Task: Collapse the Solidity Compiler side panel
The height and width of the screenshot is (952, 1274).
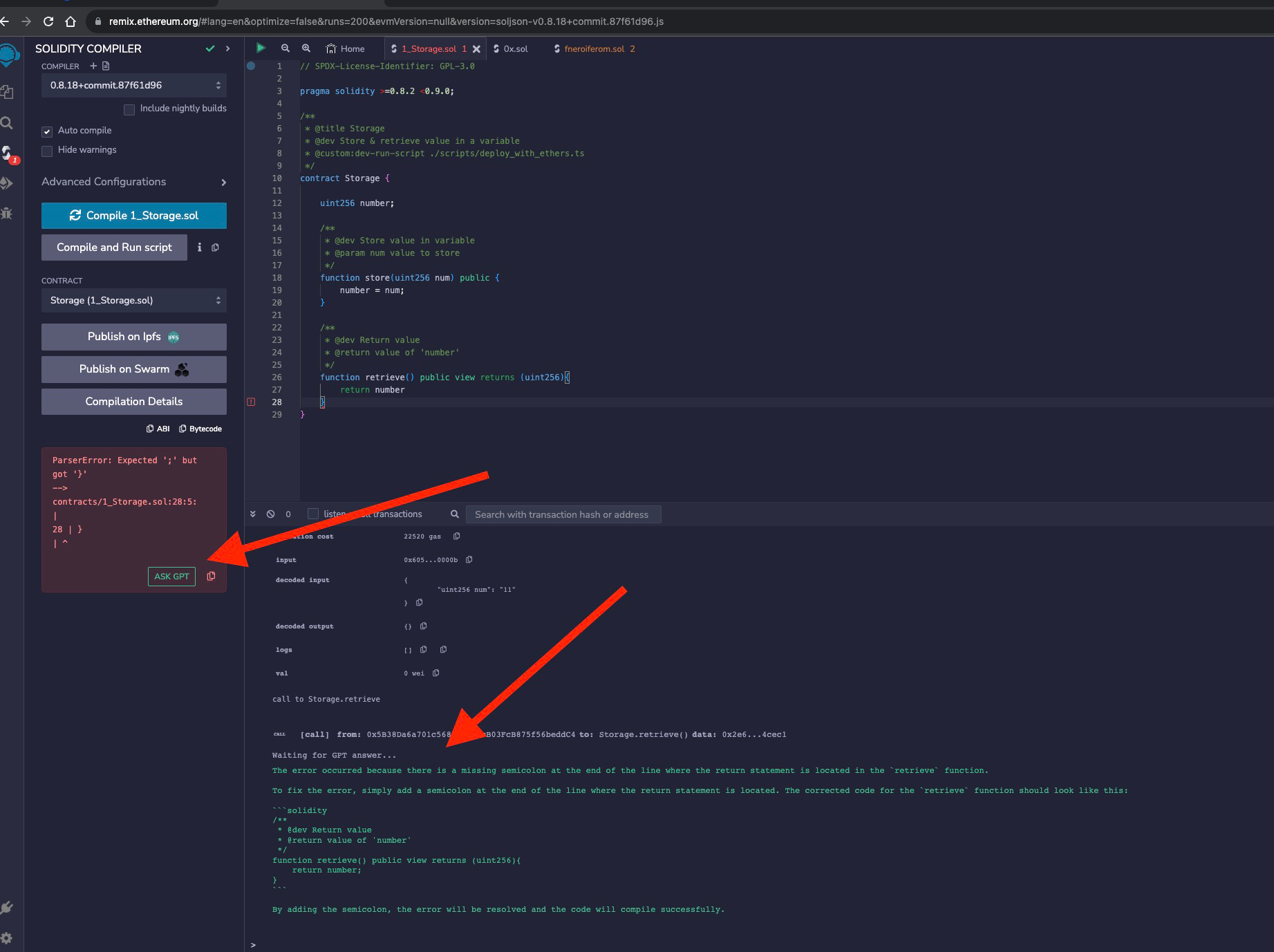Action: pyautogui.click(x=228, y=48)
